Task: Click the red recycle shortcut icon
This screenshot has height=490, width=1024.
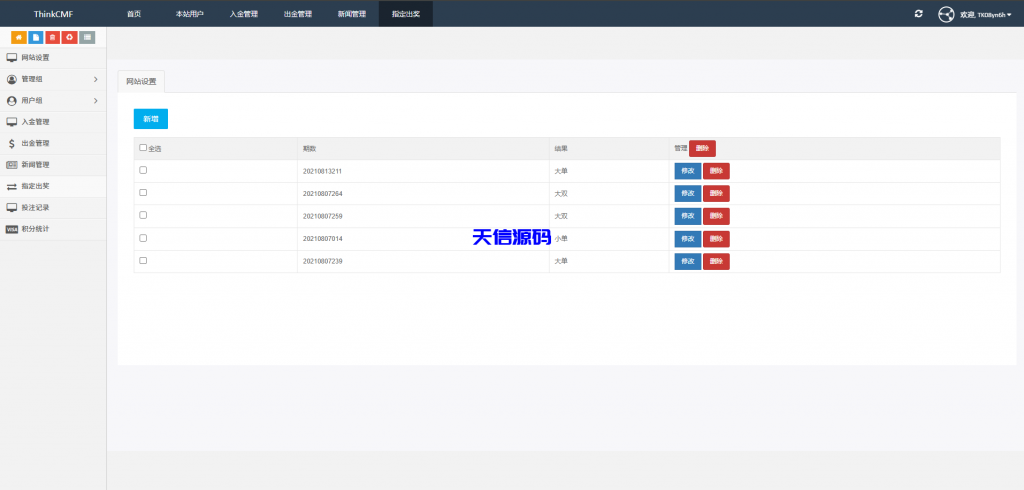Action: (69, 37)
